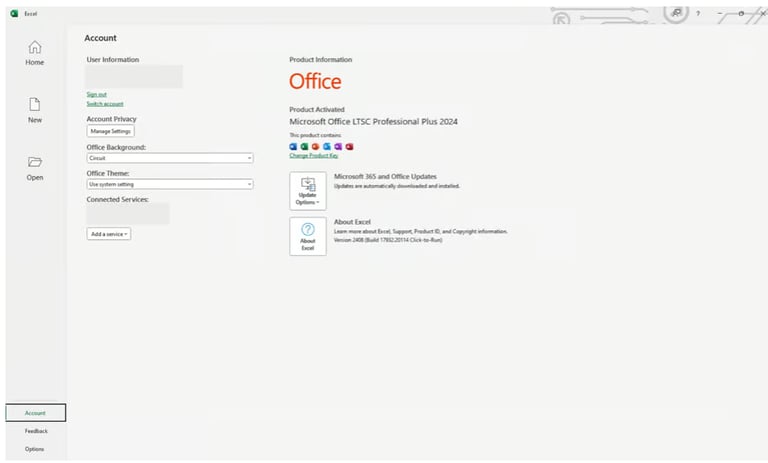The width and height of the screenshot is (768, 463).
Task: Click the Account page heading
Action: point(100,38)
